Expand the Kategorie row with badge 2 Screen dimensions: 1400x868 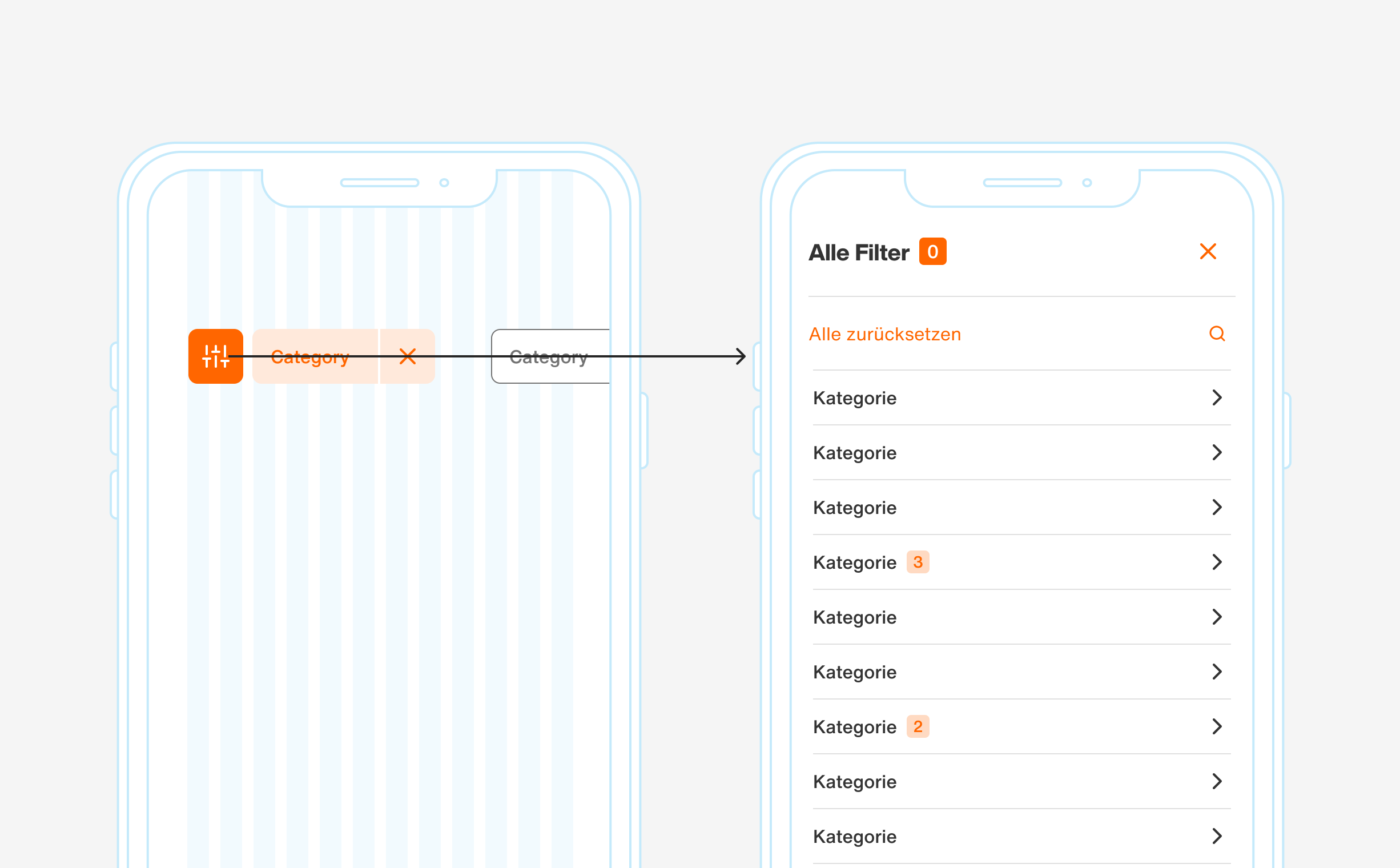tap(1021, 727)
